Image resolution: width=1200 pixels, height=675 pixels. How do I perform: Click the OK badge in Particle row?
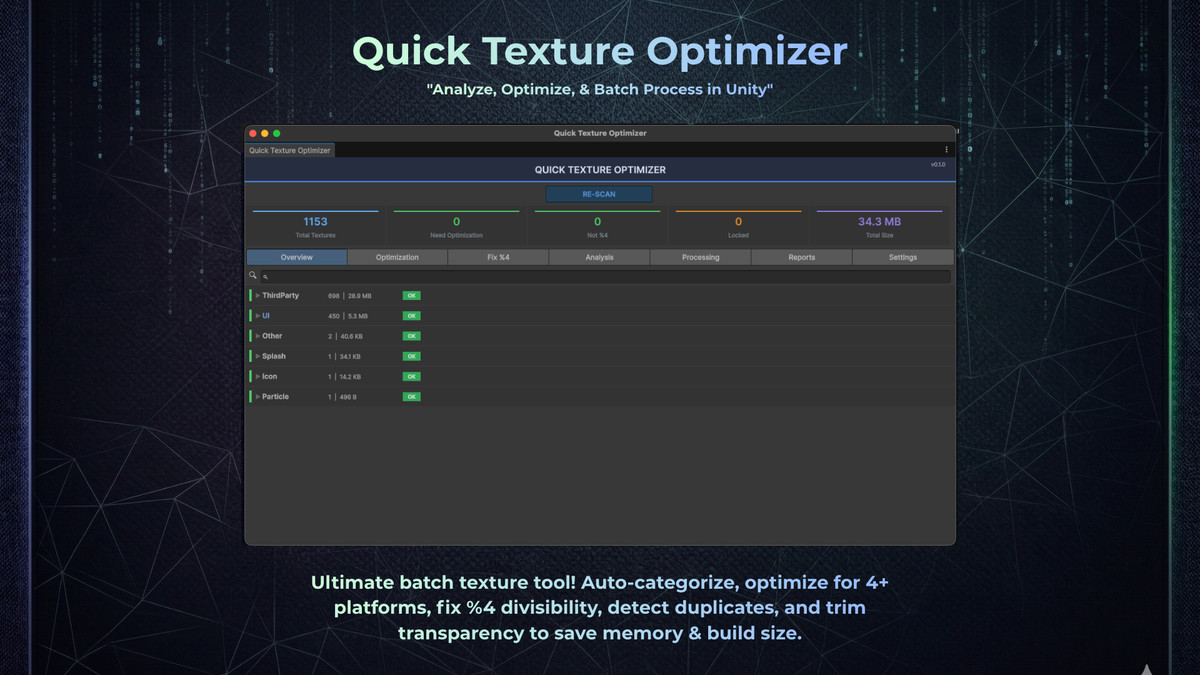coord(411,397)
